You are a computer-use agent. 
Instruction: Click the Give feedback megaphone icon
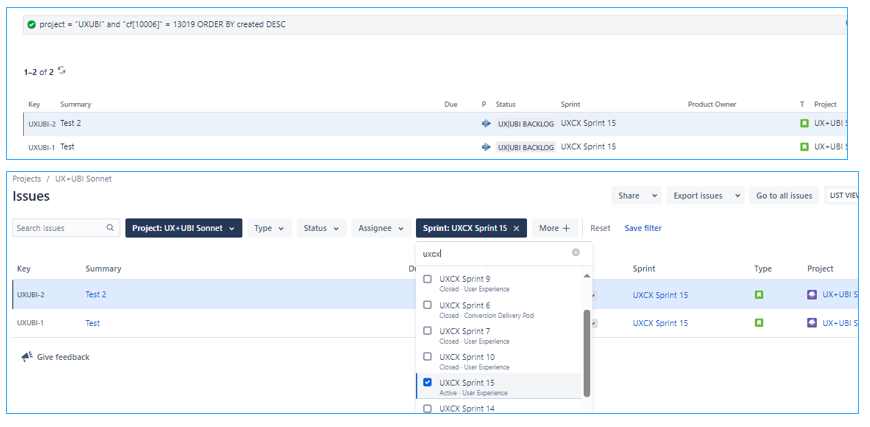[27, 357]
